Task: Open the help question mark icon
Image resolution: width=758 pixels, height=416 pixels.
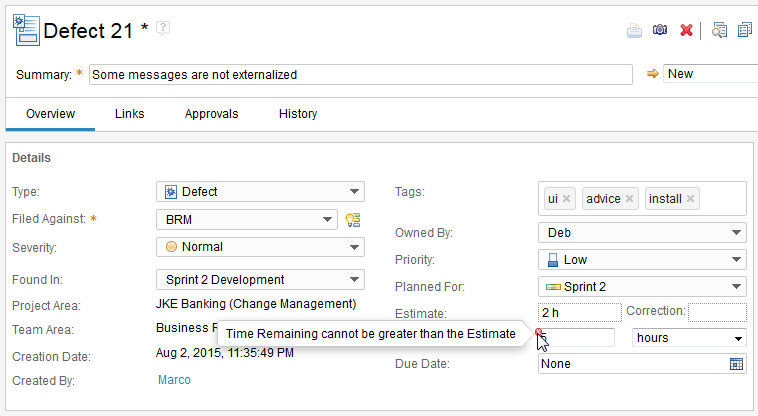Action: point(163,28)
